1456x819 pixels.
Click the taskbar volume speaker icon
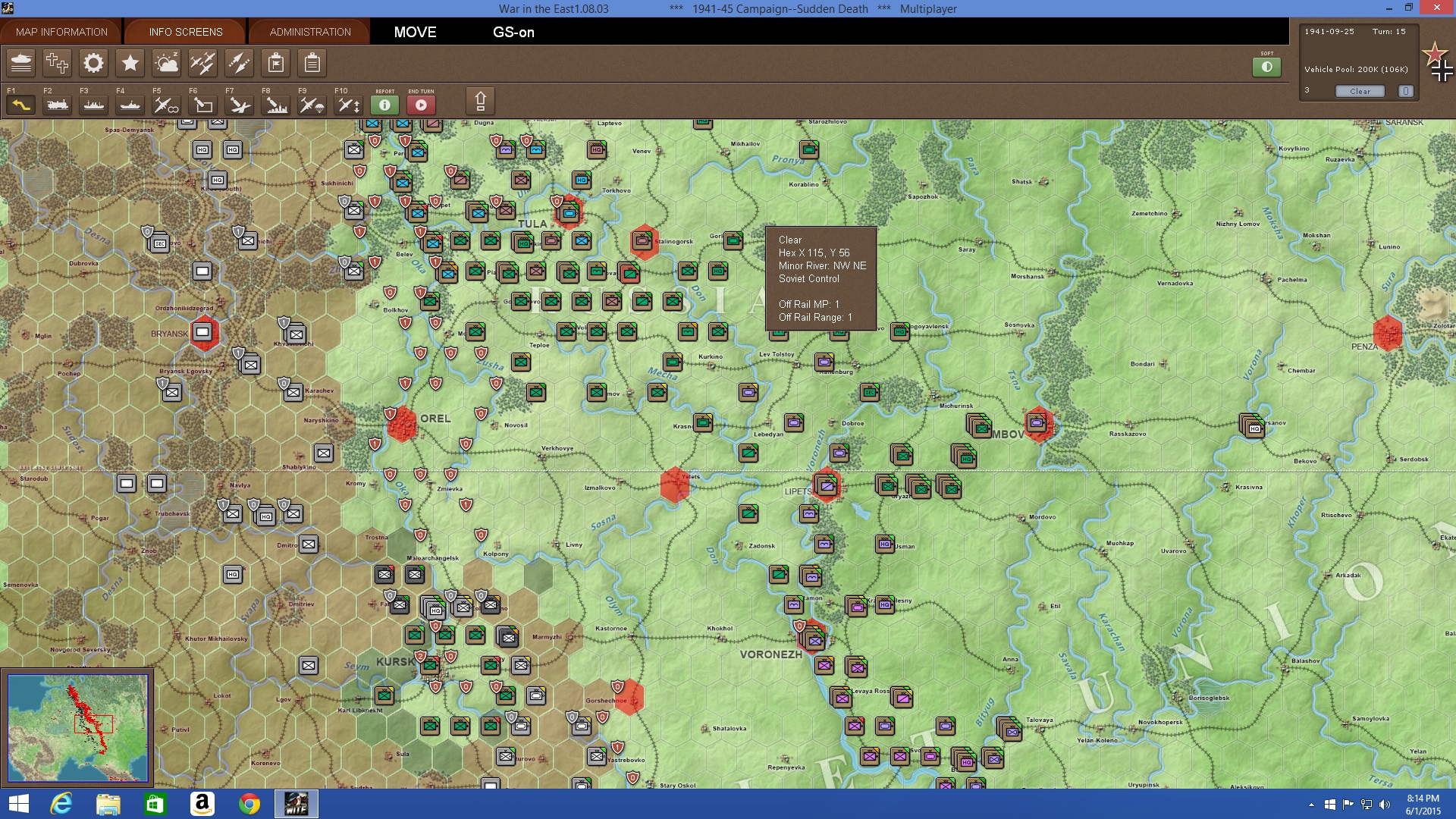(1385, 805)
